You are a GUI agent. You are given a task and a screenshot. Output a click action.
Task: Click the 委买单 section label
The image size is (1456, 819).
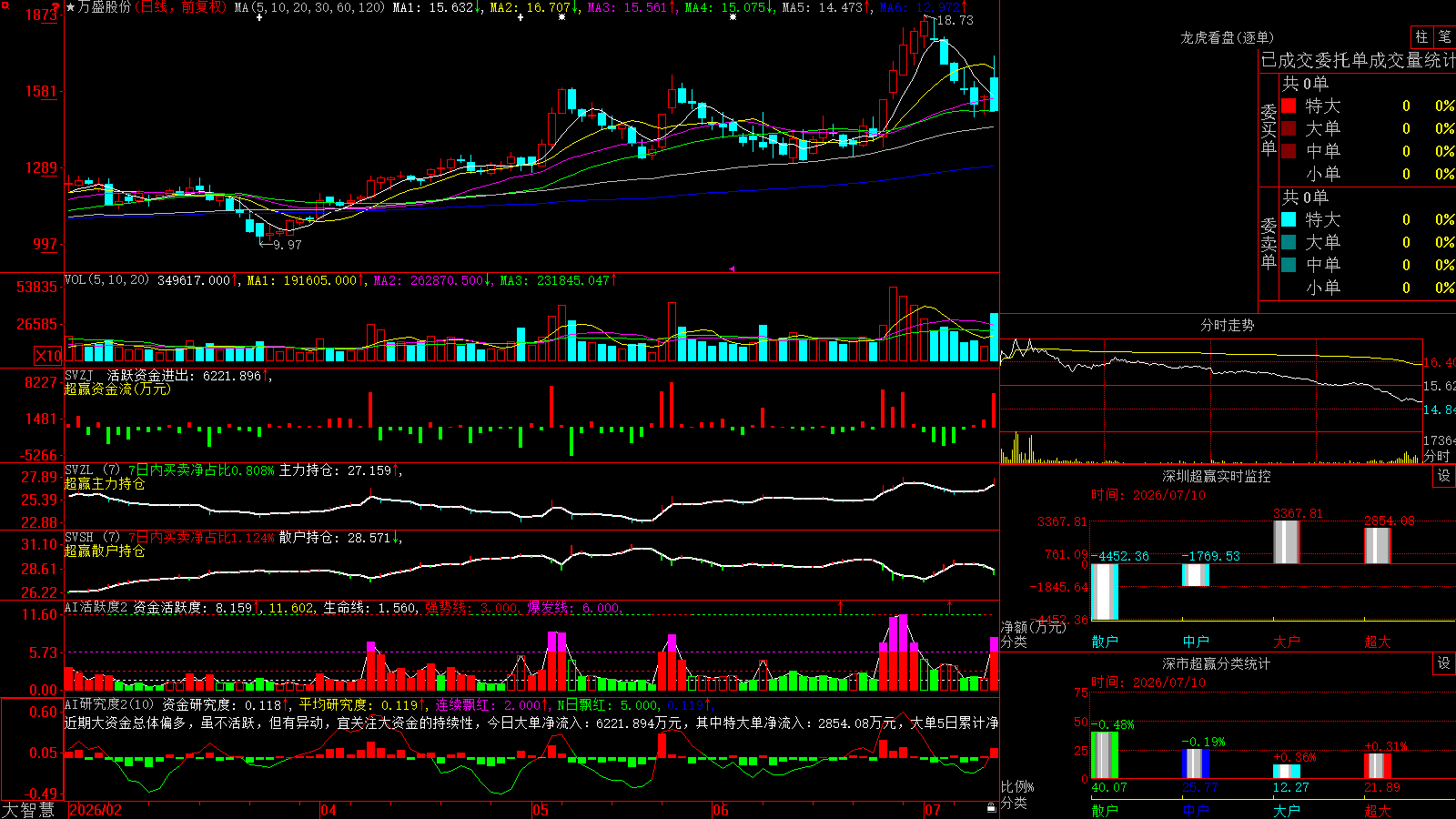point(1269,129)
